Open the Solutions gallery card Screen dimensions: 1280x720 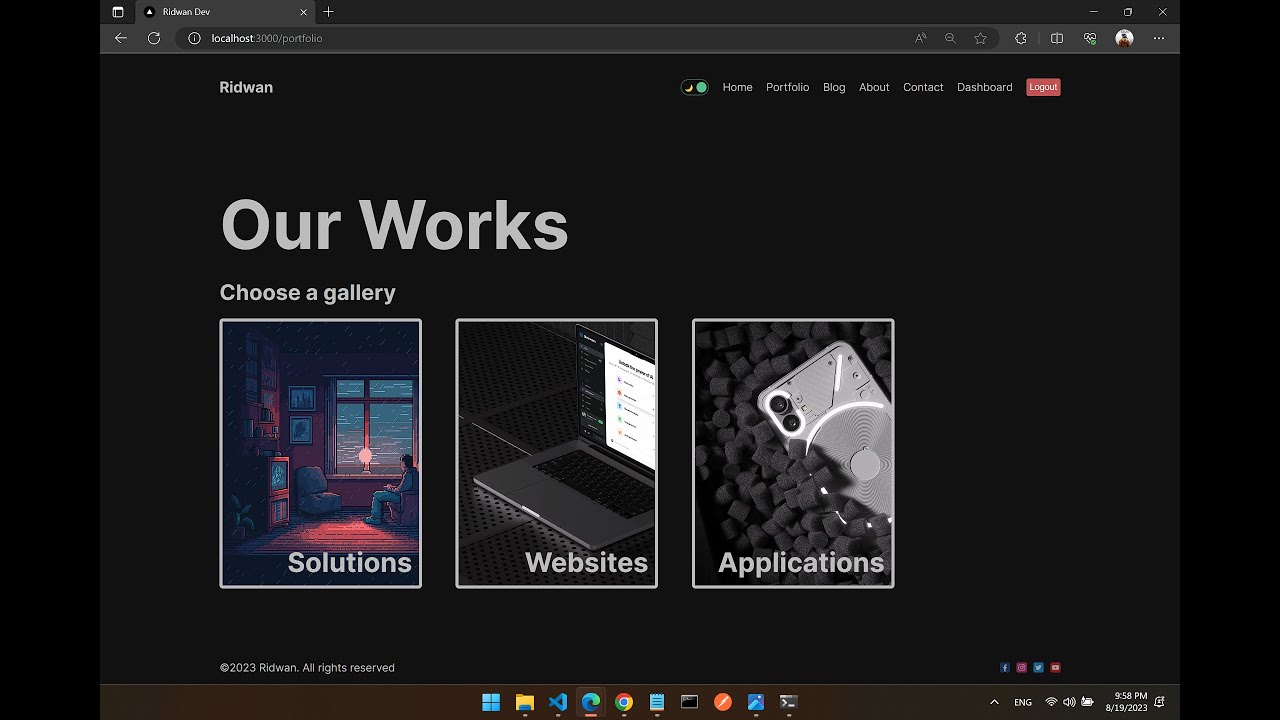pyautogui.click(x=320, y=453)
